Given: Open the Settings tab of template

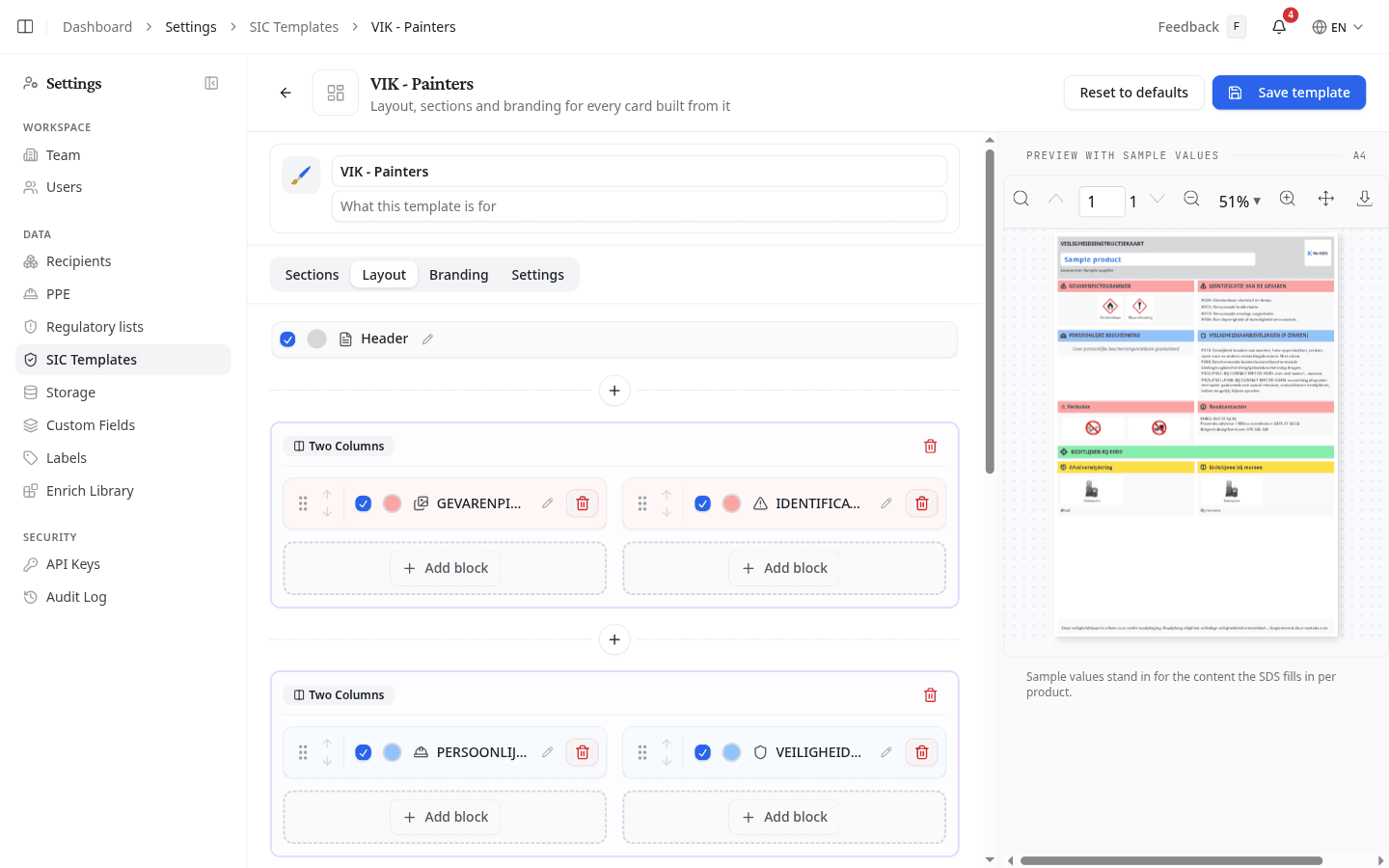Looking at the screenshot, I should point(537,275).
